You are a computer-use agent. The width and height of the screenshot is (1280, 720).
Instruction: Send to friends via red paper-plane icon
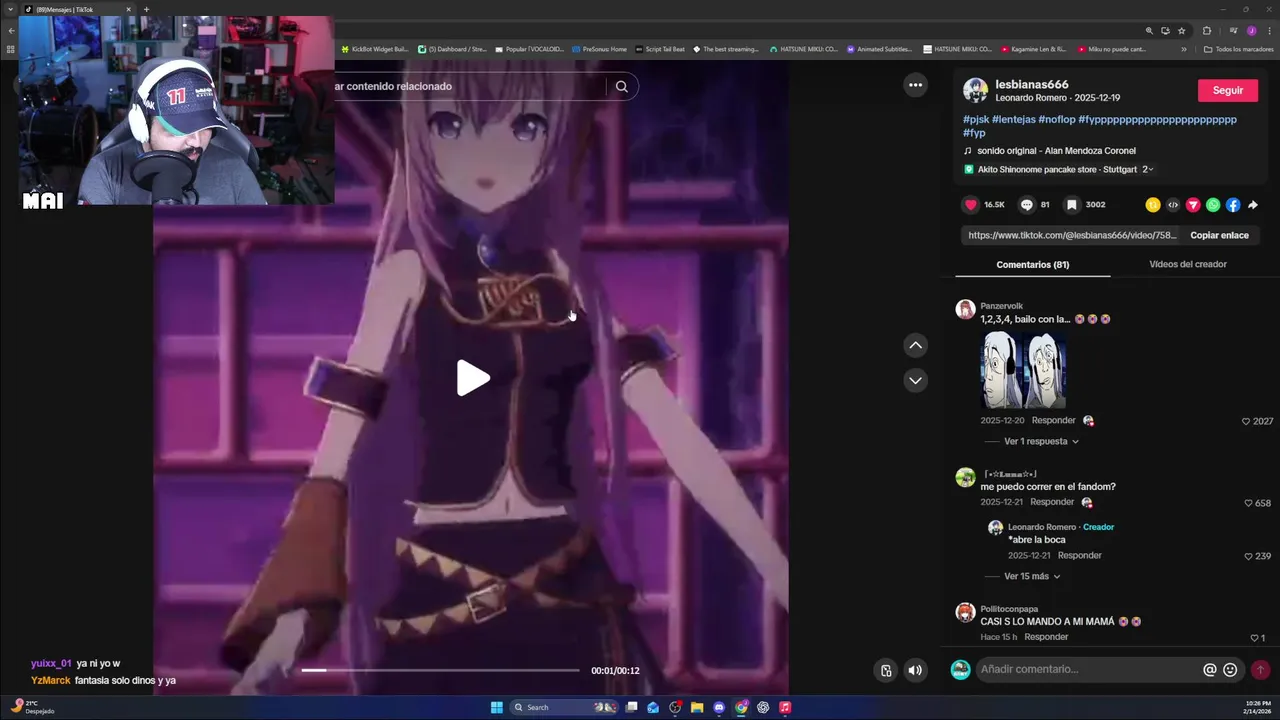(1193, 205)
